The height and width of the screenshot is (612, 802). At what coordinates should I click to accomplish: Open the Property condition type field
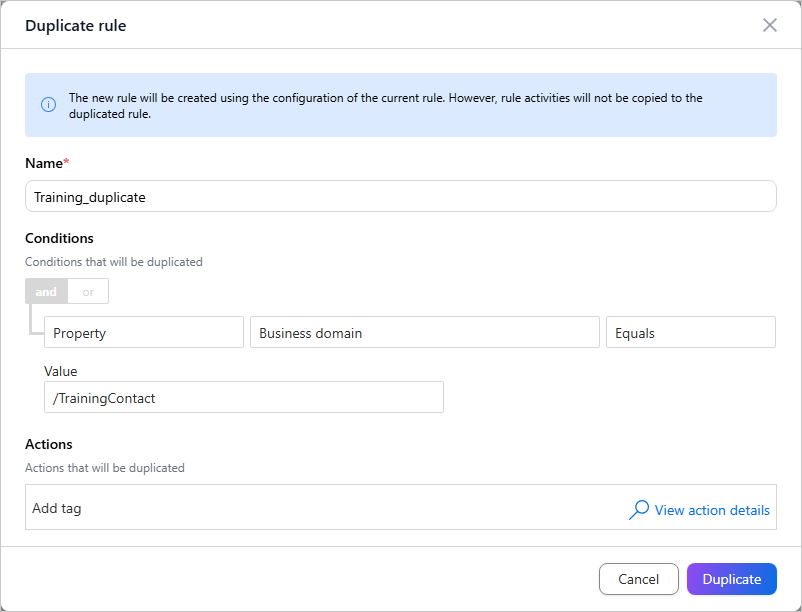coord(144,332)
